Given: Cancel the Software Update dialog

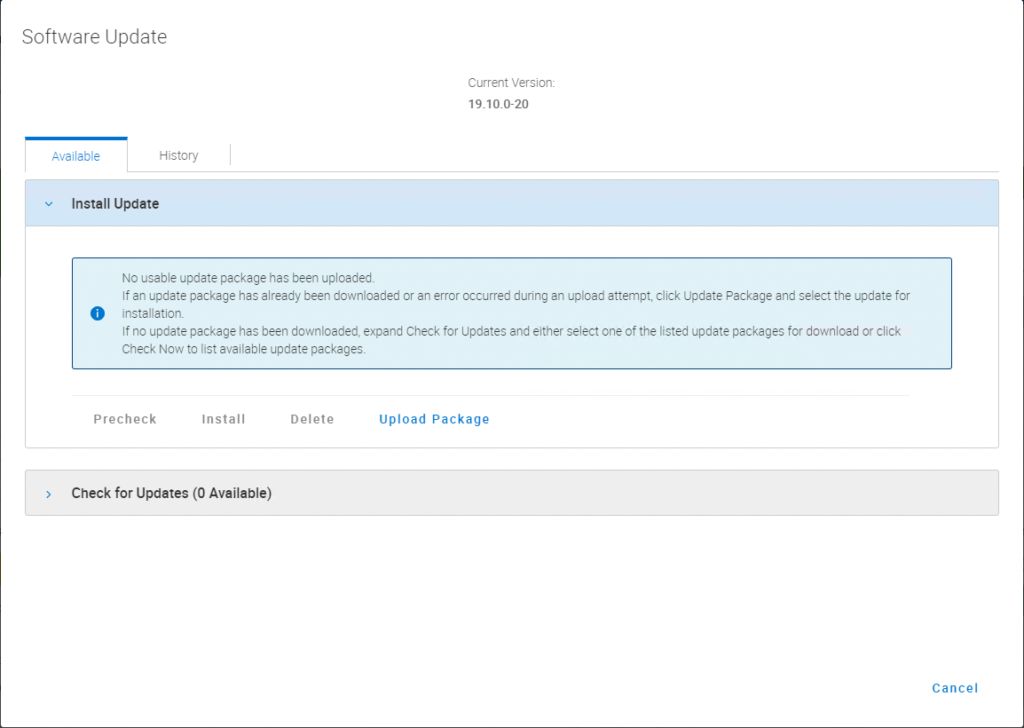Looking at the screenshot, I should click(954, 688).
